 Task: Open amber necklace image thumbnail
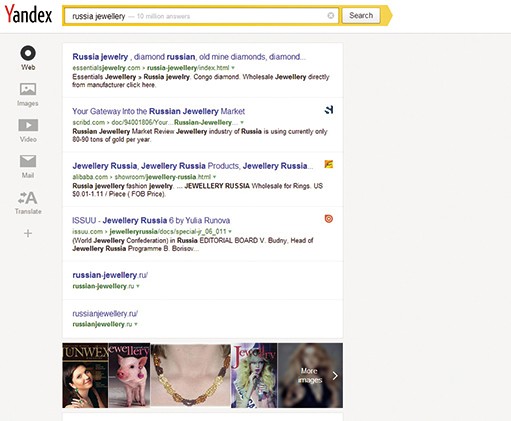click(191, 375)
